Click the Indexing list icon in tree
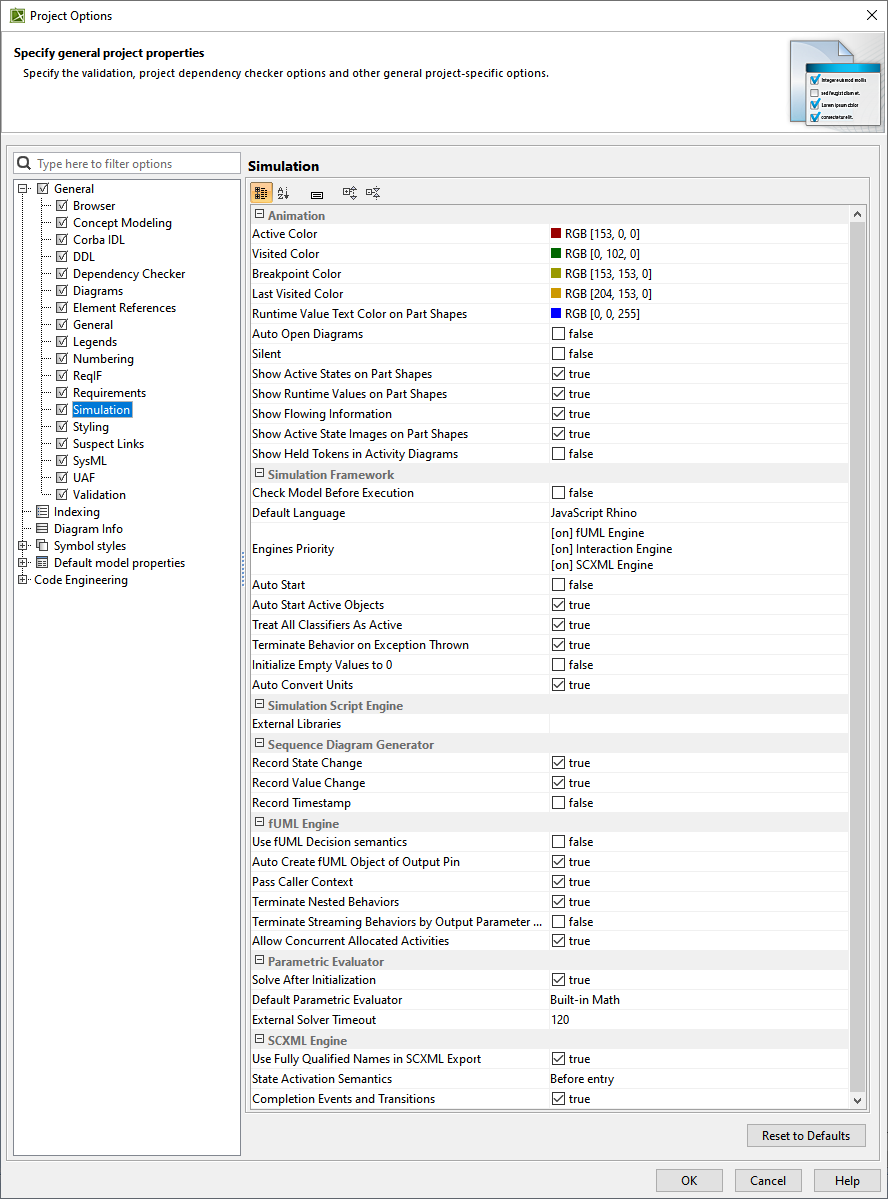Image resolution: width=888 pixels, height=1199 pixels. click(43, 512)
